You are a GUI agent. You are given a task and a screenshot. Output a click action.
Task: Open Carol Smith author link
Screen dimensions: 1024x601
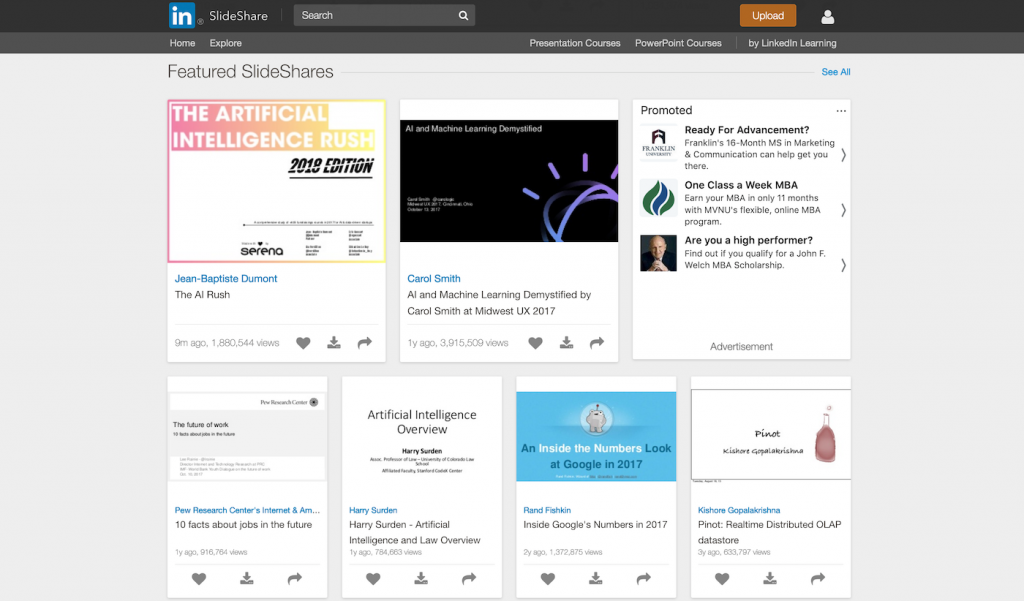(434, 278)
